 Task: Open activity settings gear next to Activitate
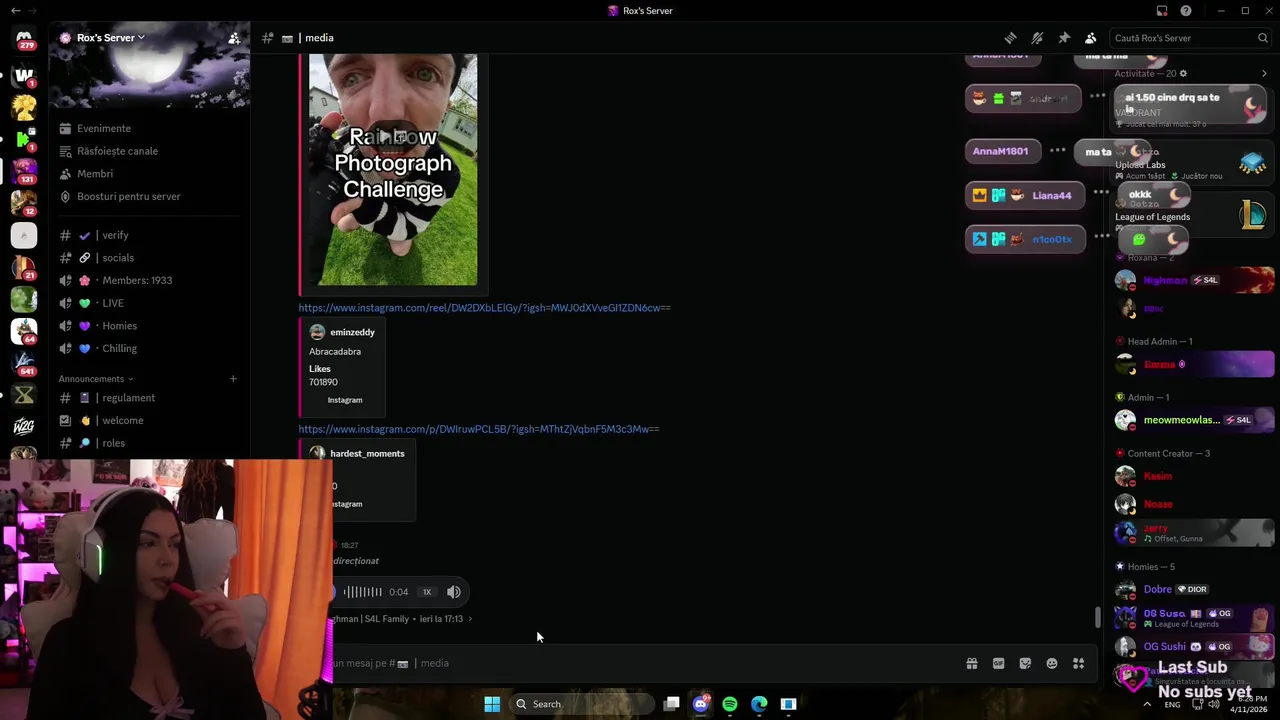click(x=1184, y=74)
